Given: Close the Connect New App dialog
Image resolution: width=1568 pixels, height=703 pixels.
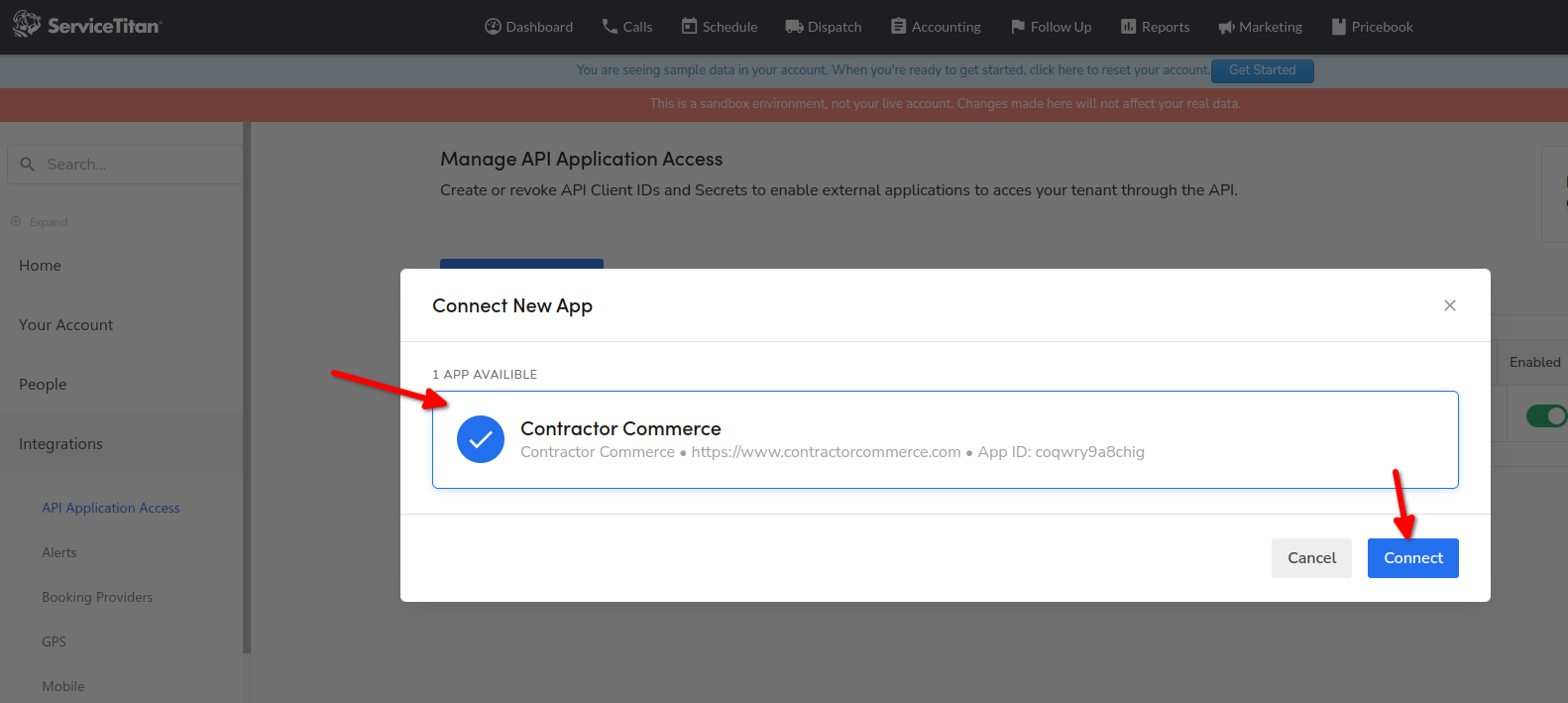Looking at the screenshot, I should pos(1450,305).
